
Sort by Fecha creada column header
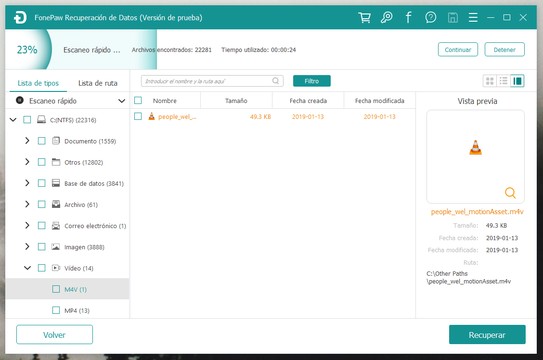308,100
